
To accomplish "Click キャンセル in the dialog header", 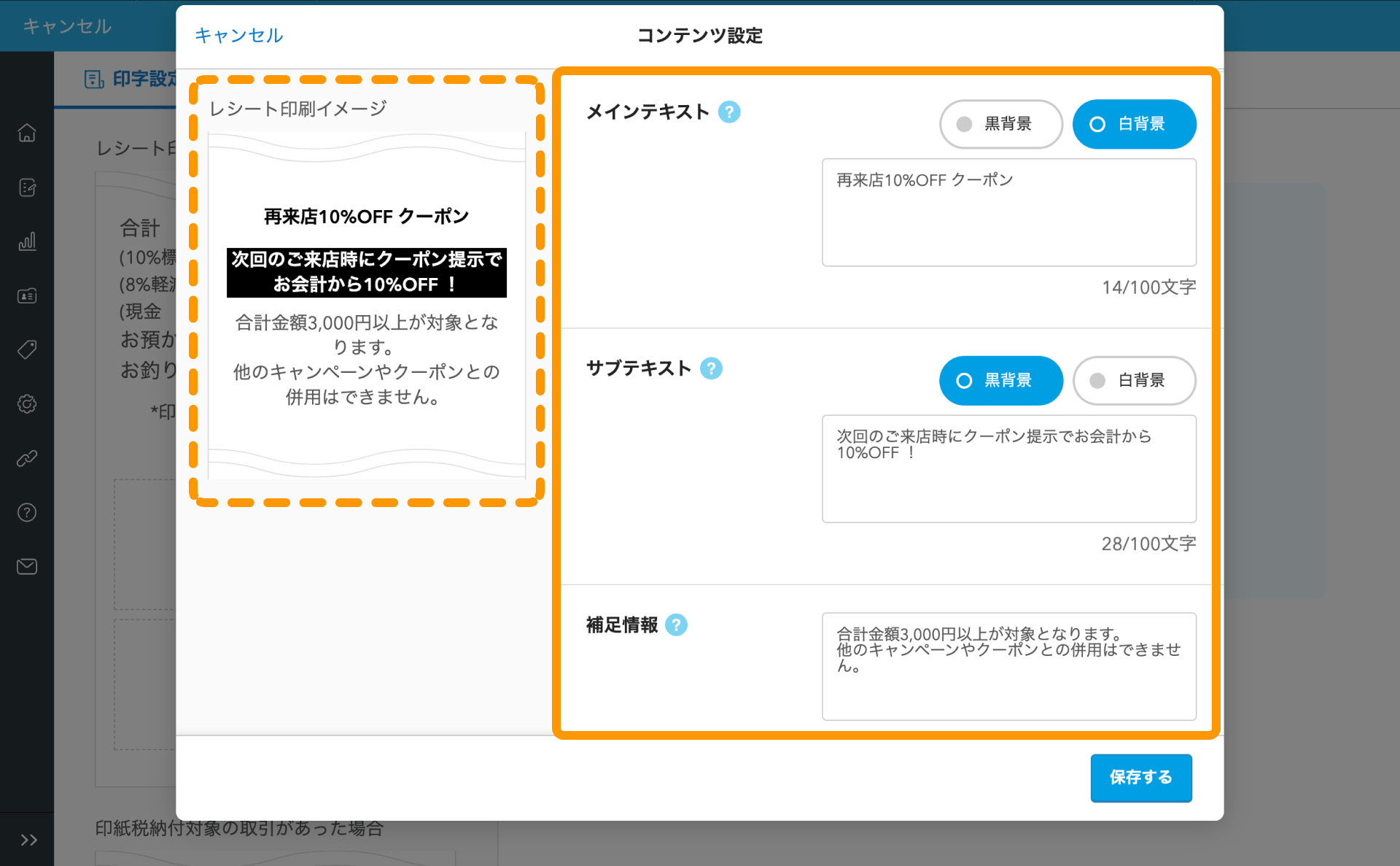I will pos(238,35).
